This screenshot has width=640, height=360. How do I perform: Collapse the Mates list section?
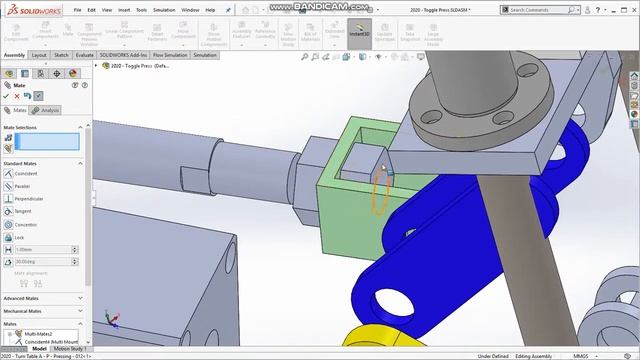(80, 324)
